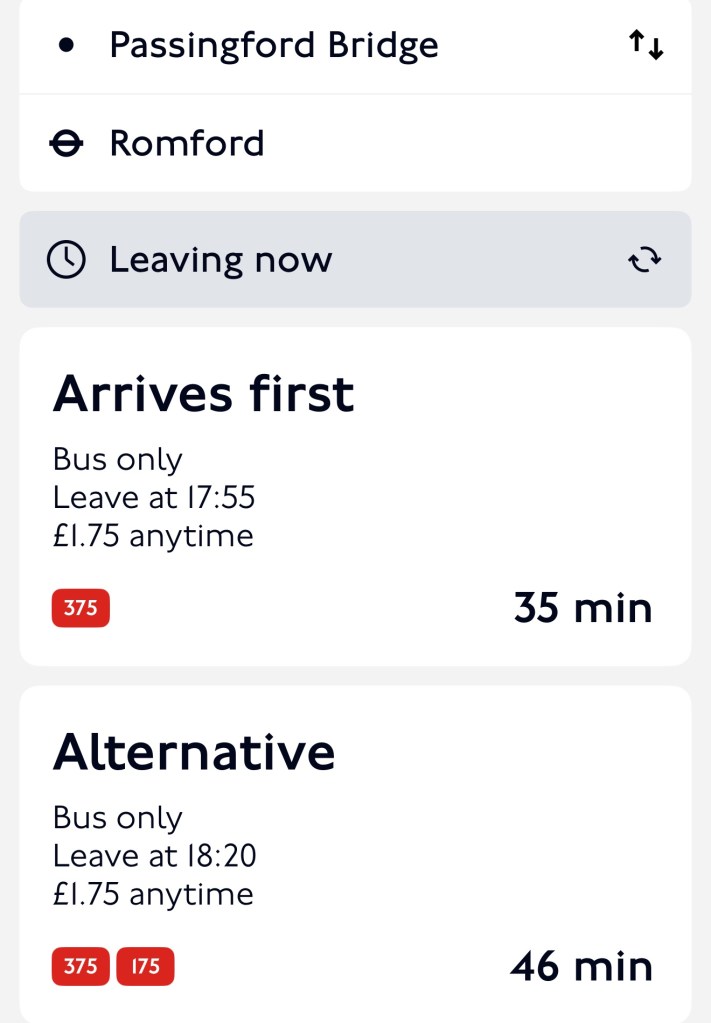The width and height of the screenshot is (711, 1023).
Task: Click £1.75 anytime fare in Alternative
Action: [x=152, y=893]
